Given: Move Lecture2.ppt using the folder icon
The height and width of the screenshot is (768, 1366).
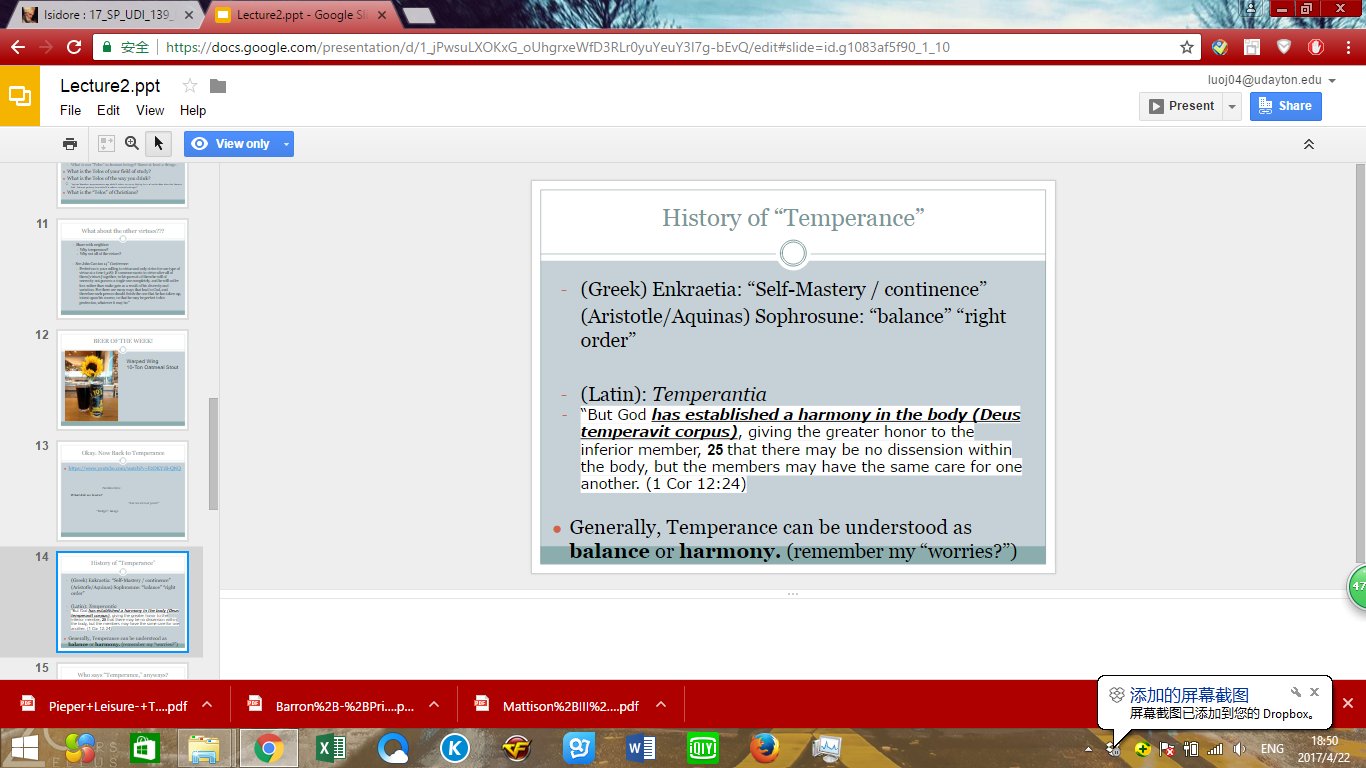Looking at the screenshot, I should [218, 86].
